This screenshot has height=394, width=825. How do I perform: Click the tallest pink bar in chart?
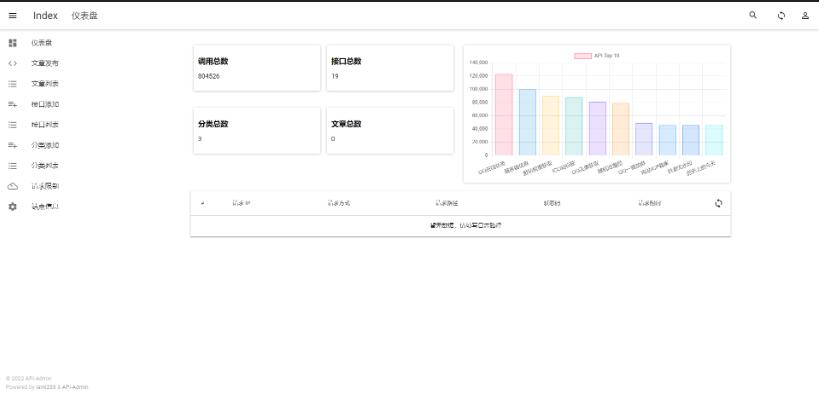[x=504, y=115]
